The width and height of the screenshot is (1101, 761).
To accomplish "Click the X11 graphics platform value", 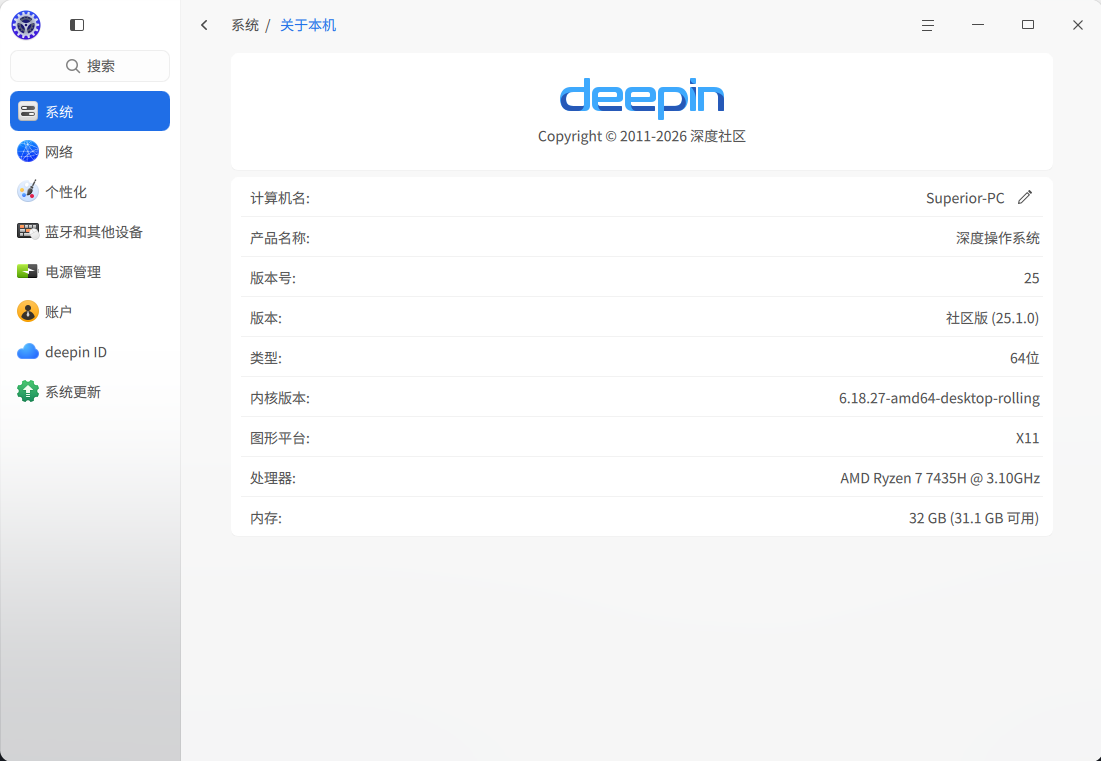I will 1027,438.
